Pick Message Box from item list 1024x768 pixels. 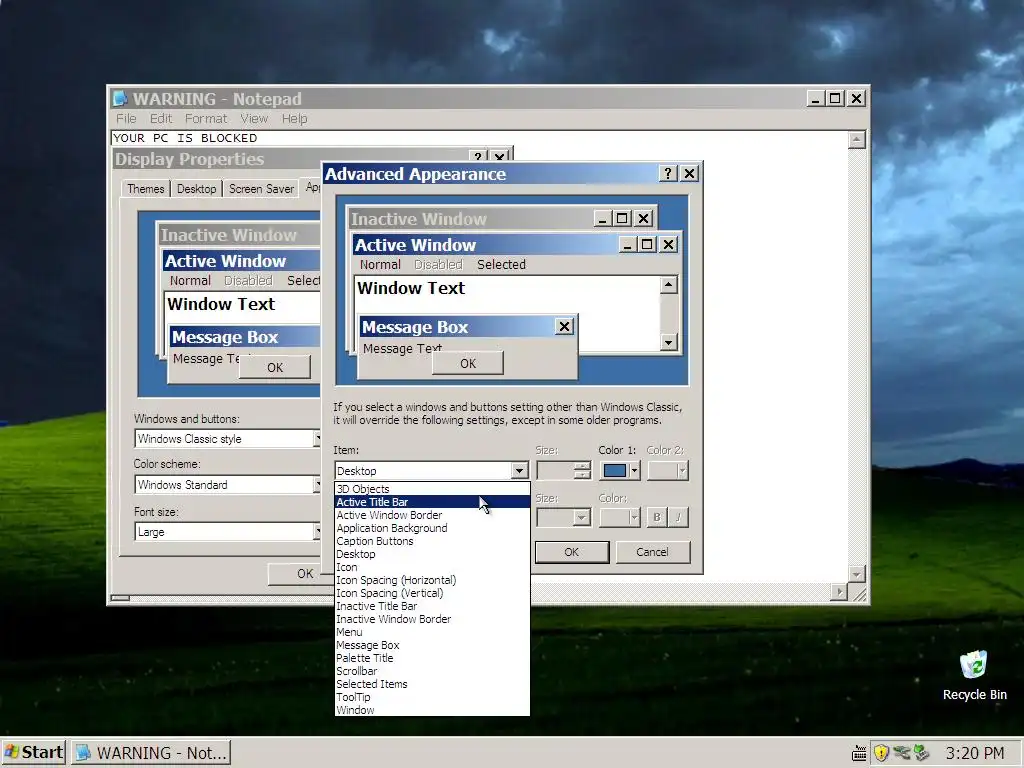(x=432, y=645)
